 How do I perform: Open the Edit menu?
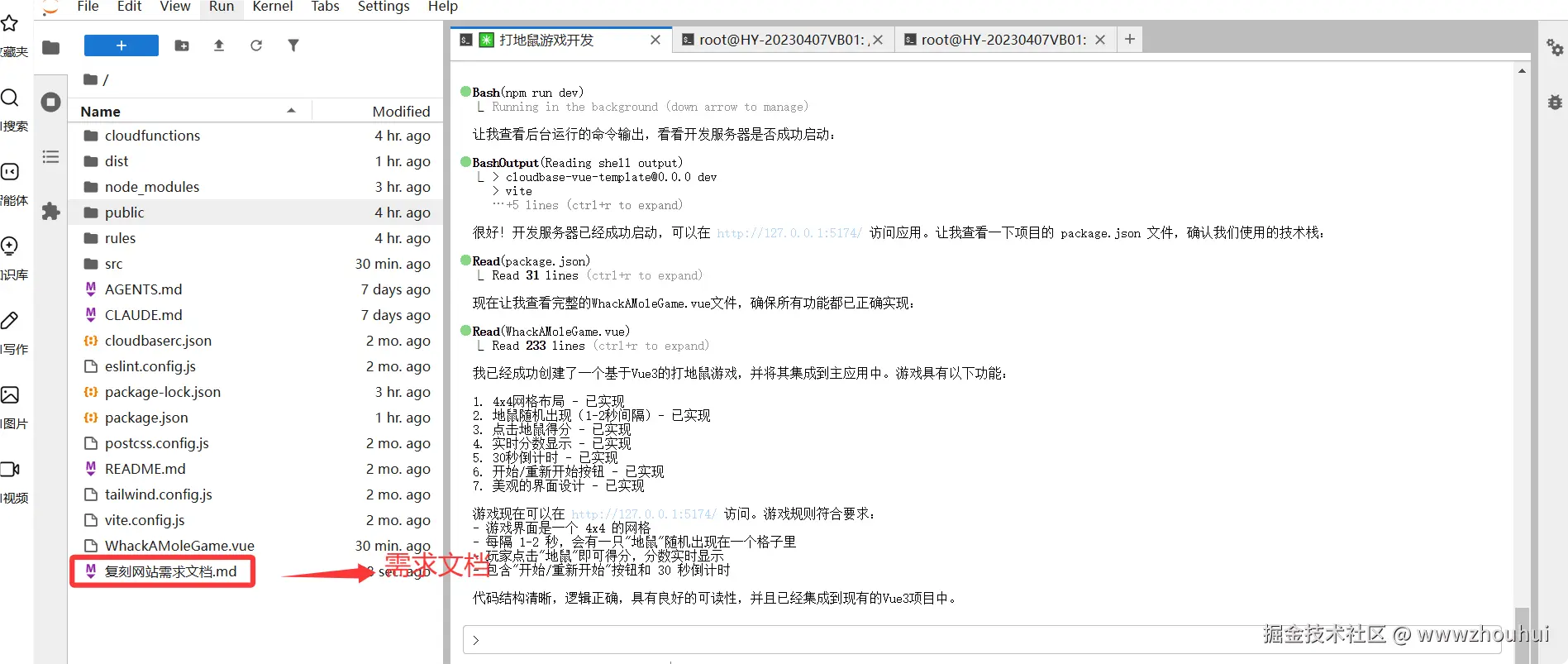coord(129,7)
